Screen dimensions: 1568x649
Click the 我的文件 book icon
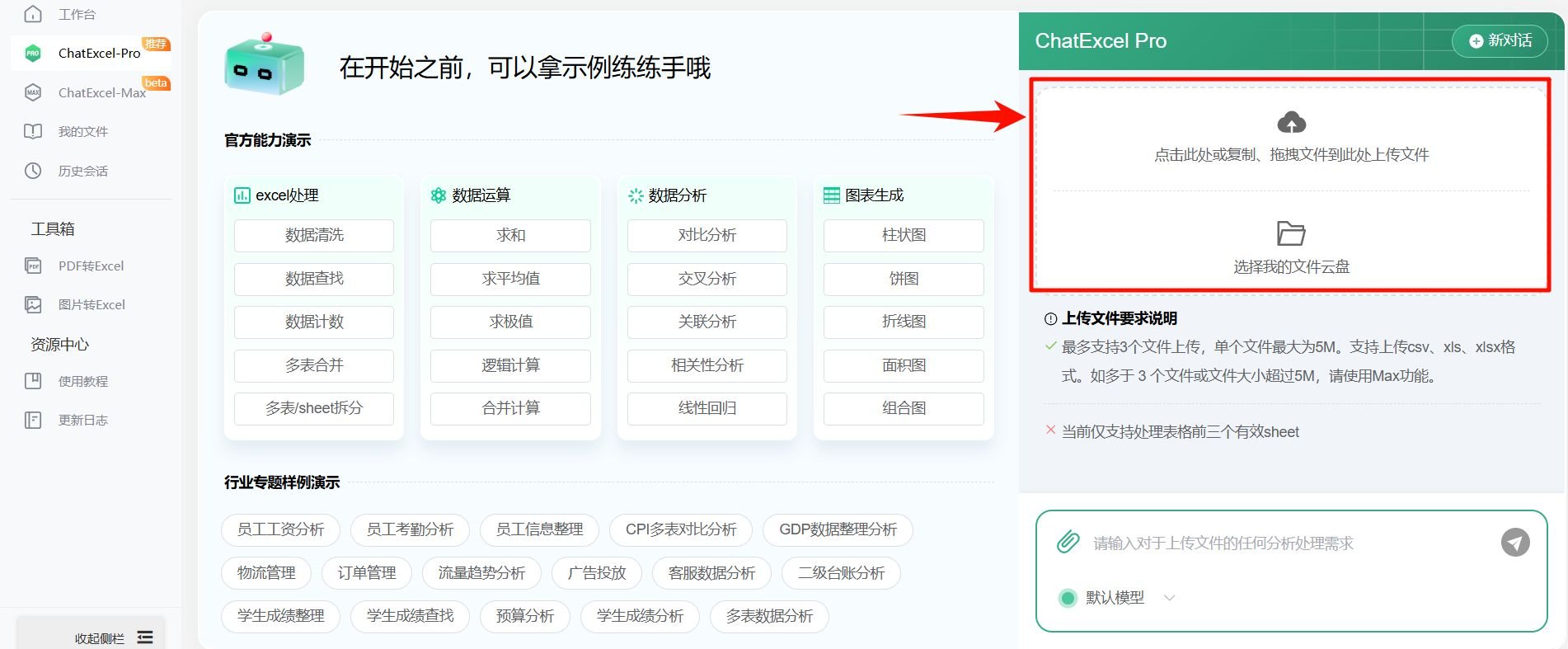coord(33,131)
